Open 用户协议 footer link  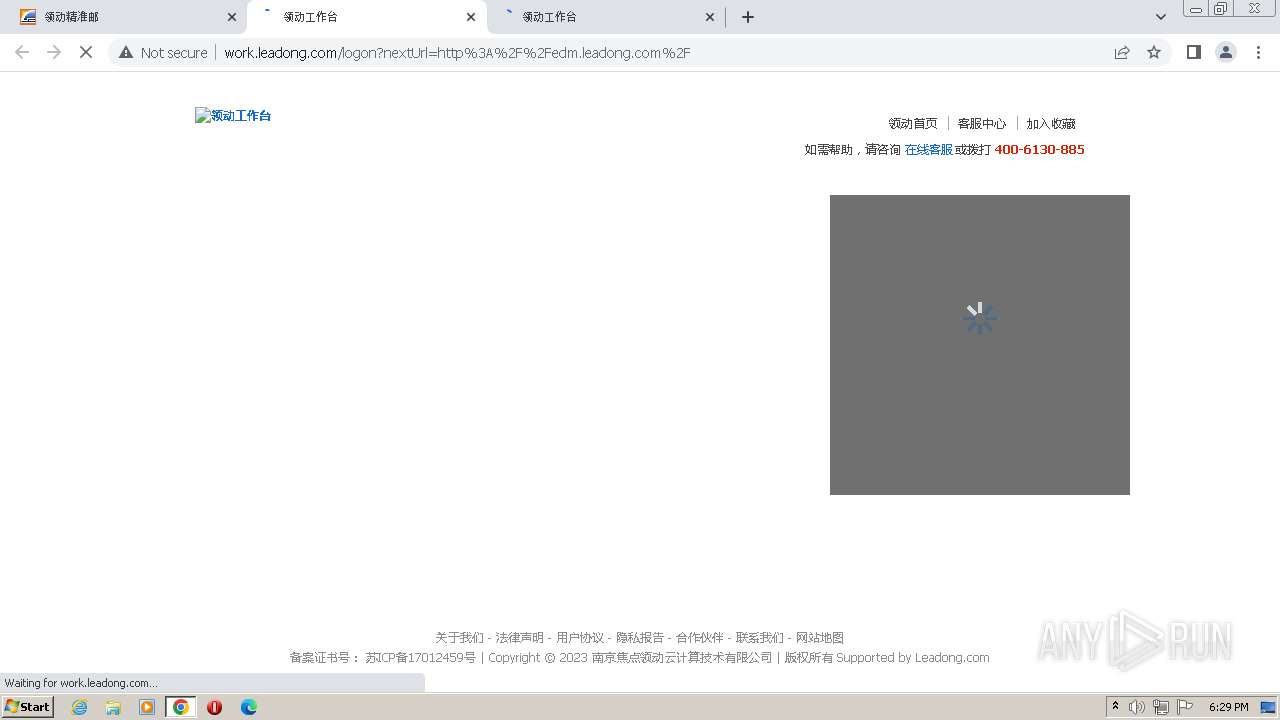pyautogui.click(x=580, y=638)
